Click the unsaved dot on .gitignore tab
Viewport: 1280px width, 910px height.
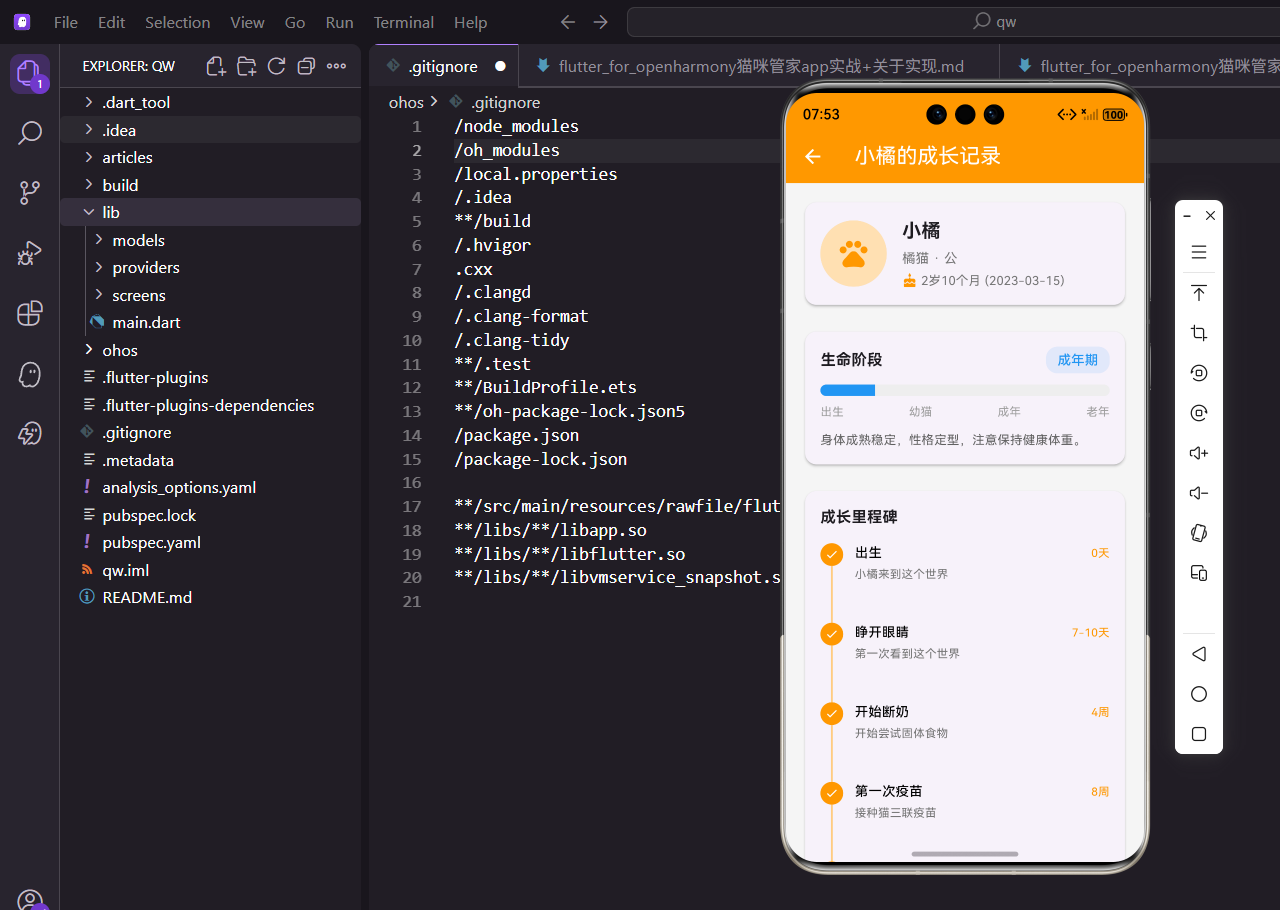500,66
